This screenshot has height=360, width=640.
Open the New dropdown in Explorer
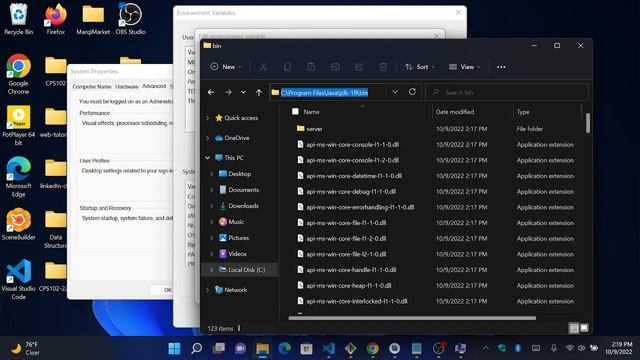(x=226, y=67)
